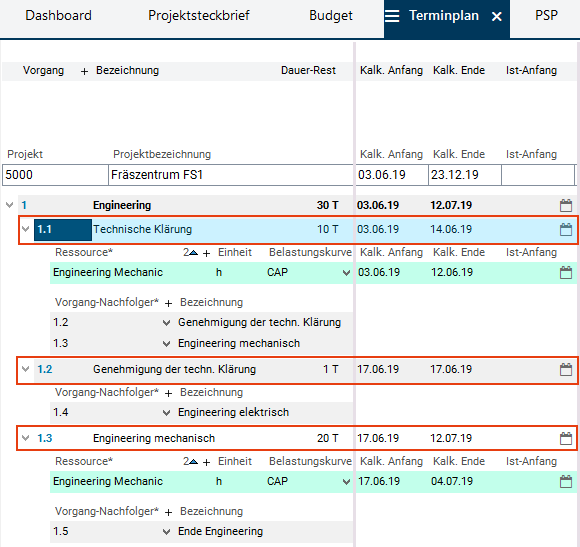Open calendar icon for Engineering mechanisch row
This screenshot has height=547, width=580.
coord(566,438)
